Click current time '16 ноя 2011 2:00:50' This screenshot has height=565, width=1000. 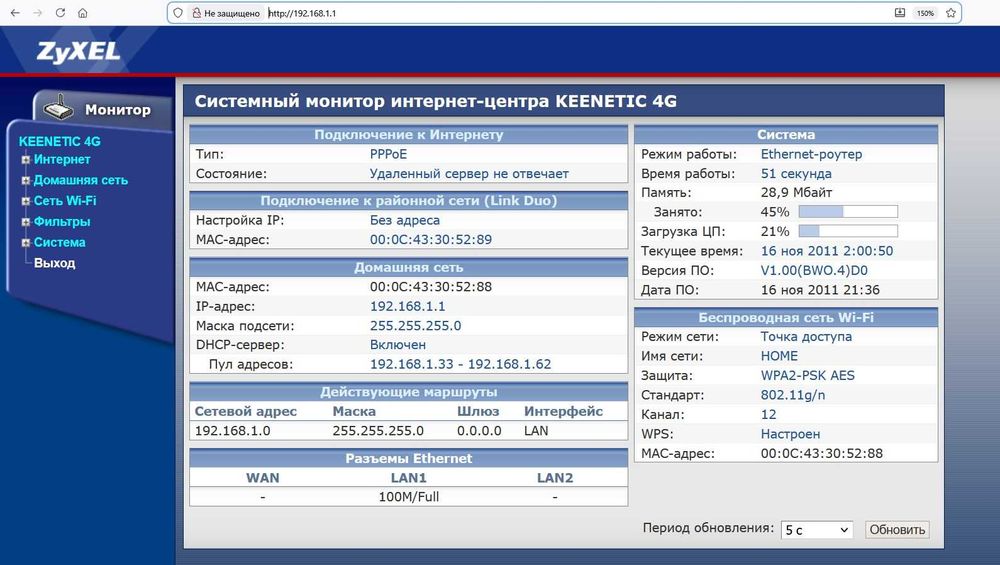[x=827, y=251]
